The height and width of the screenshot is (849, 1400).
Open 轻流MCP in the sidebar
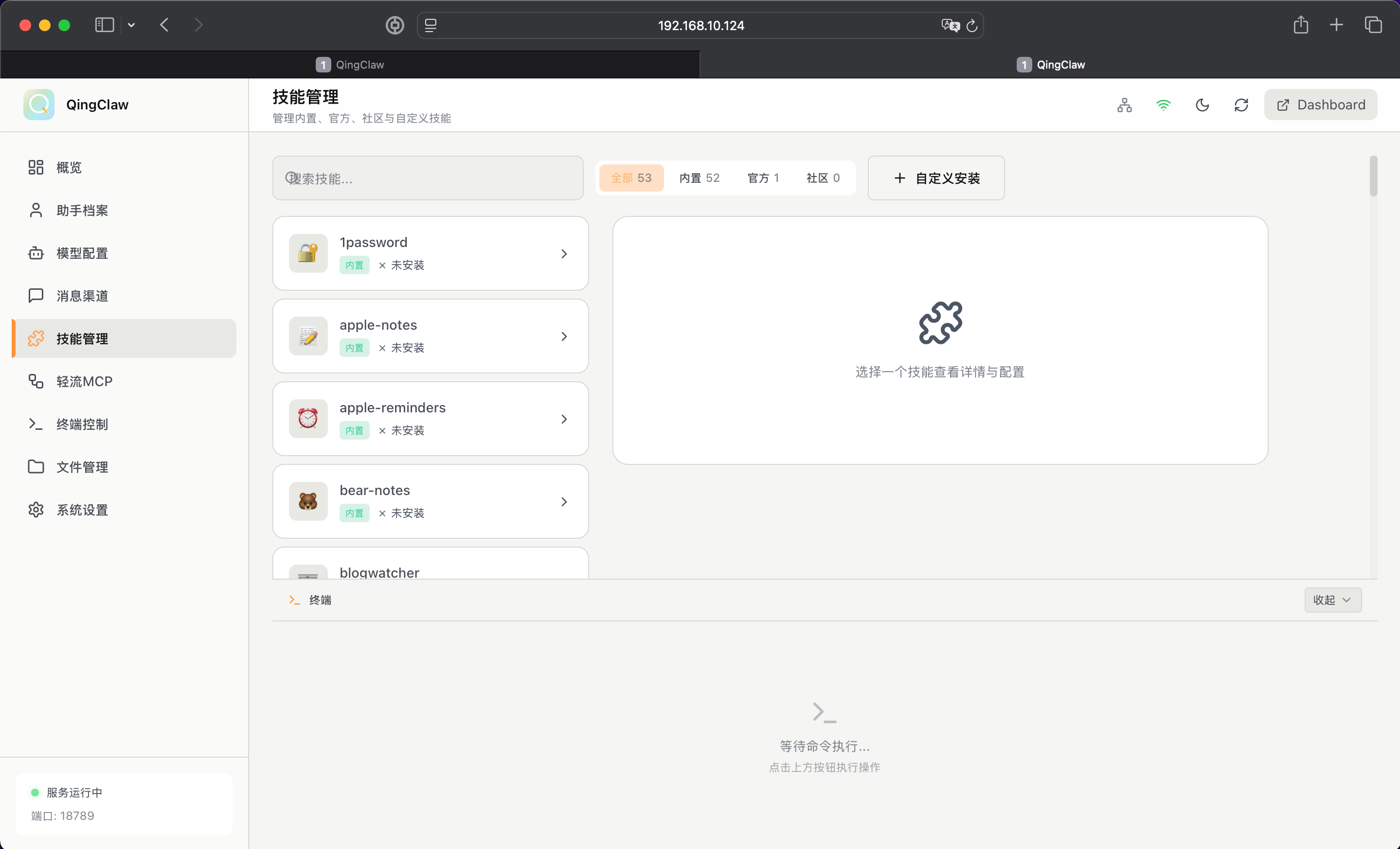[124, 381]
